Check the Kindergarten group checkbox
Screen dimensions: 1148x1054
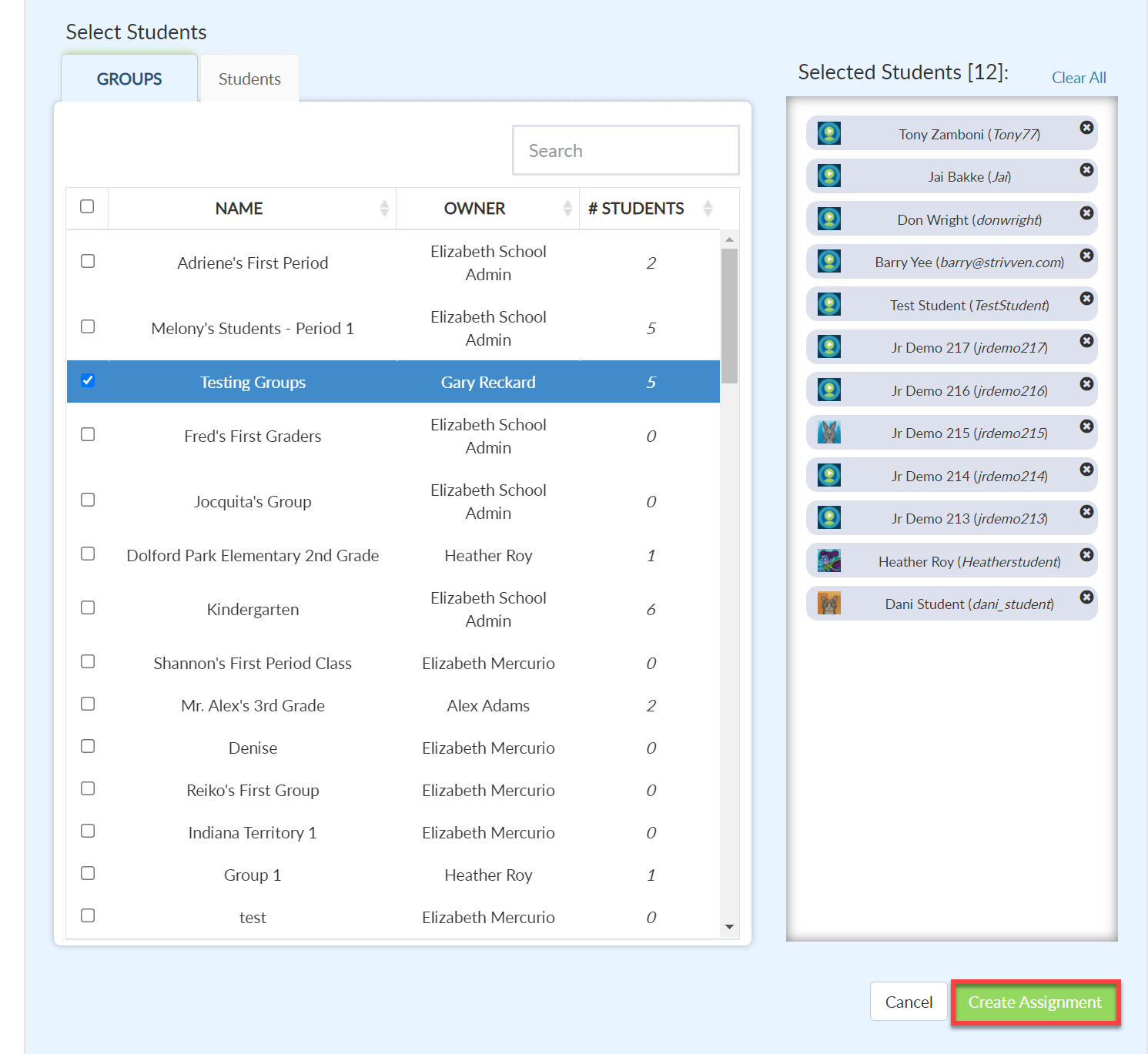pyautogui.click(x=88, y=607)
